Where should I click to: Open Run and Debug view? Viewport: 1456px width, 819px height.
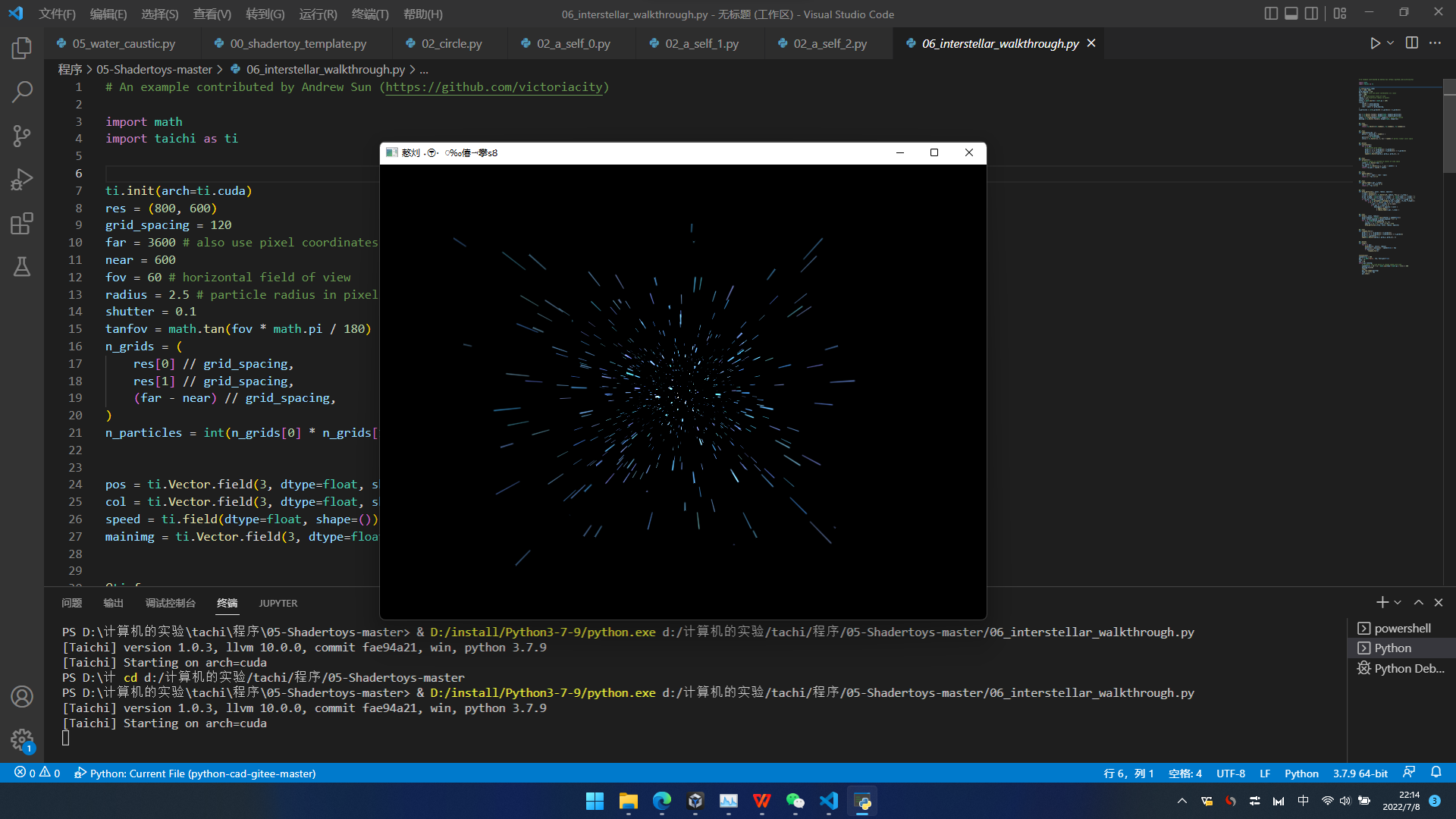[22, 180]
